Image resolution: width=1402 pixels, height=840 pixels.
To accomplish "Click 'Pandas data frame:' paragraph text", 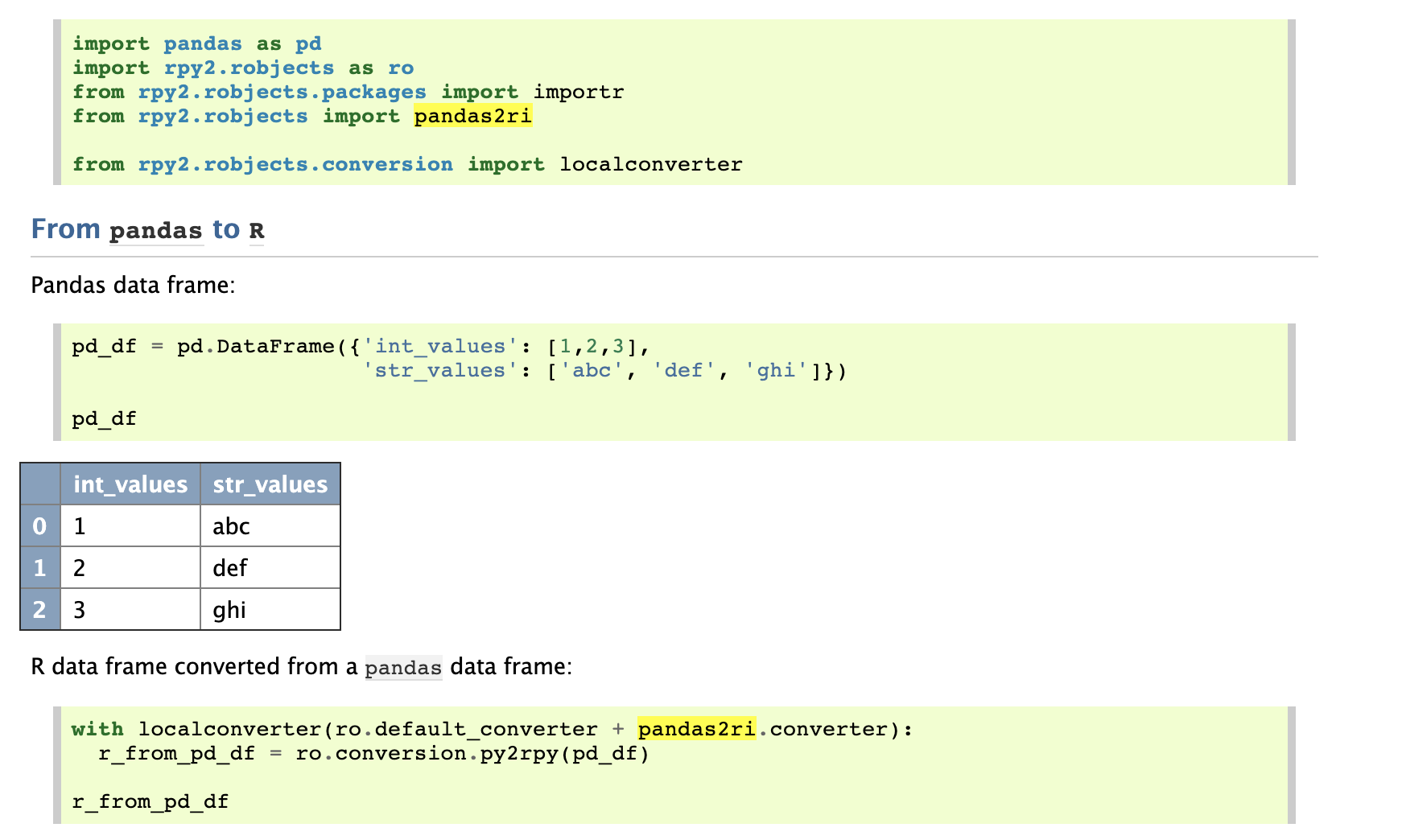I will pos(133,285).
